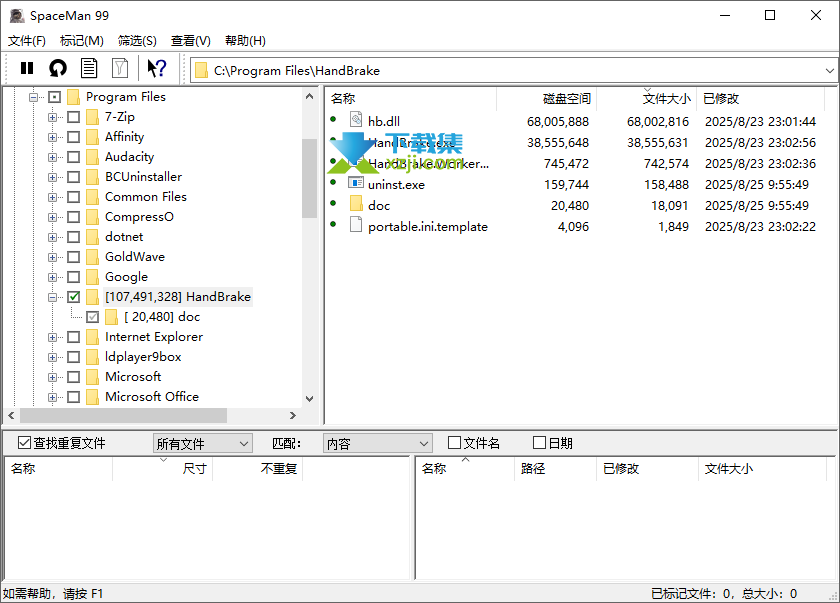
Task: Click the pause scan toolbar icon
Action: click(27, 68)
